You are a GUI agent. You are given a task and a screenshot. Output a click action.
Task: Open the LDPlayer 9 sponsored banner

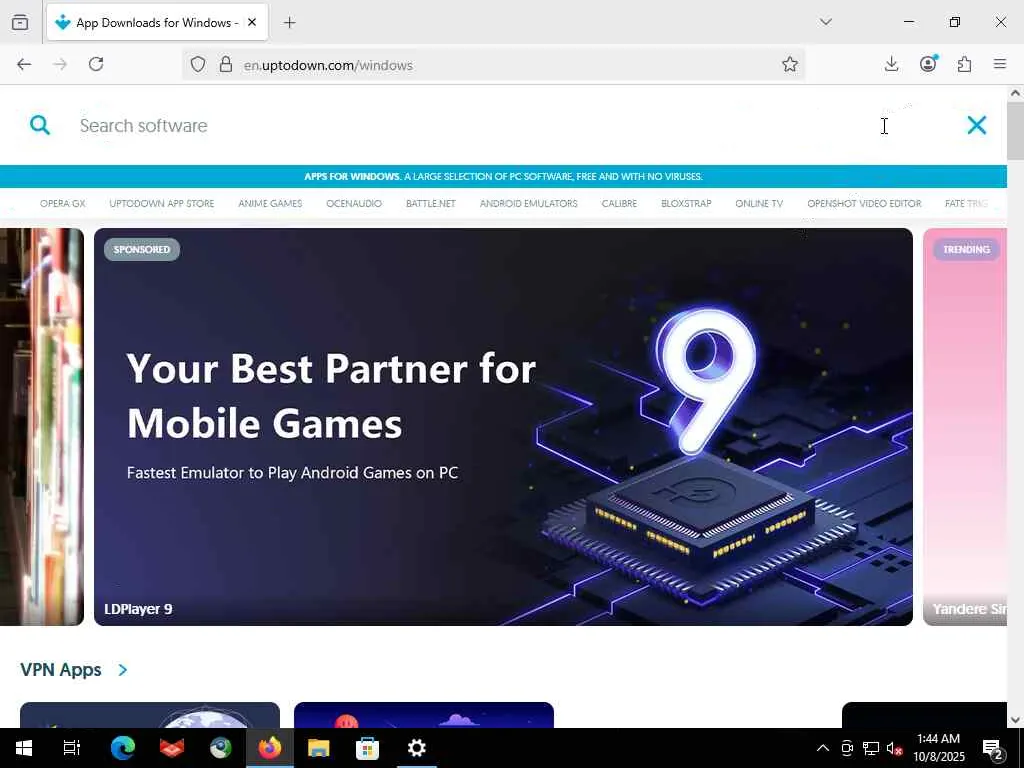(x=504, y=426)
